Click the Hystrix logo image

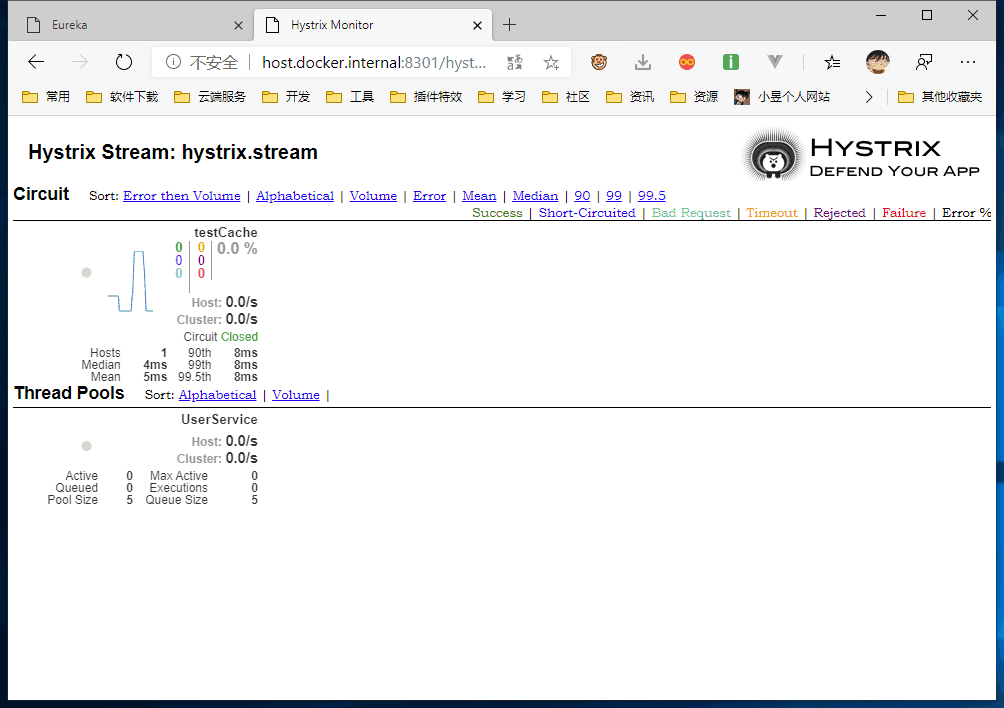click(x=861, y=154)
